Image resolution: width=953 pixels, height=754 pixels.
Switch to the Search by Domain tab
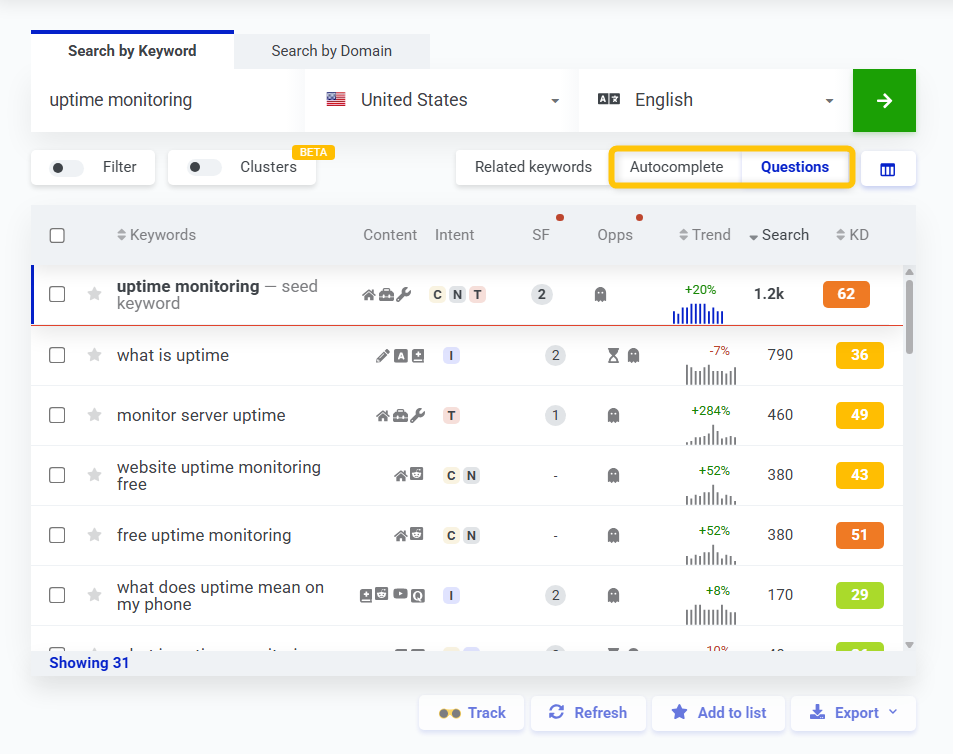pos(330,50)
